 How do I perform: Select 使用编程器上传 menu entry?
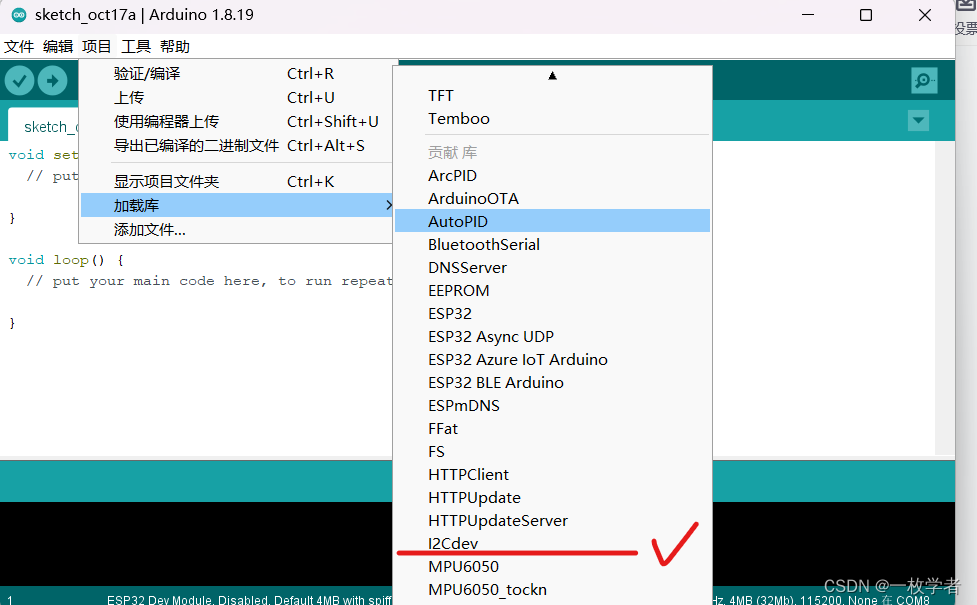(x=237, y=121)
